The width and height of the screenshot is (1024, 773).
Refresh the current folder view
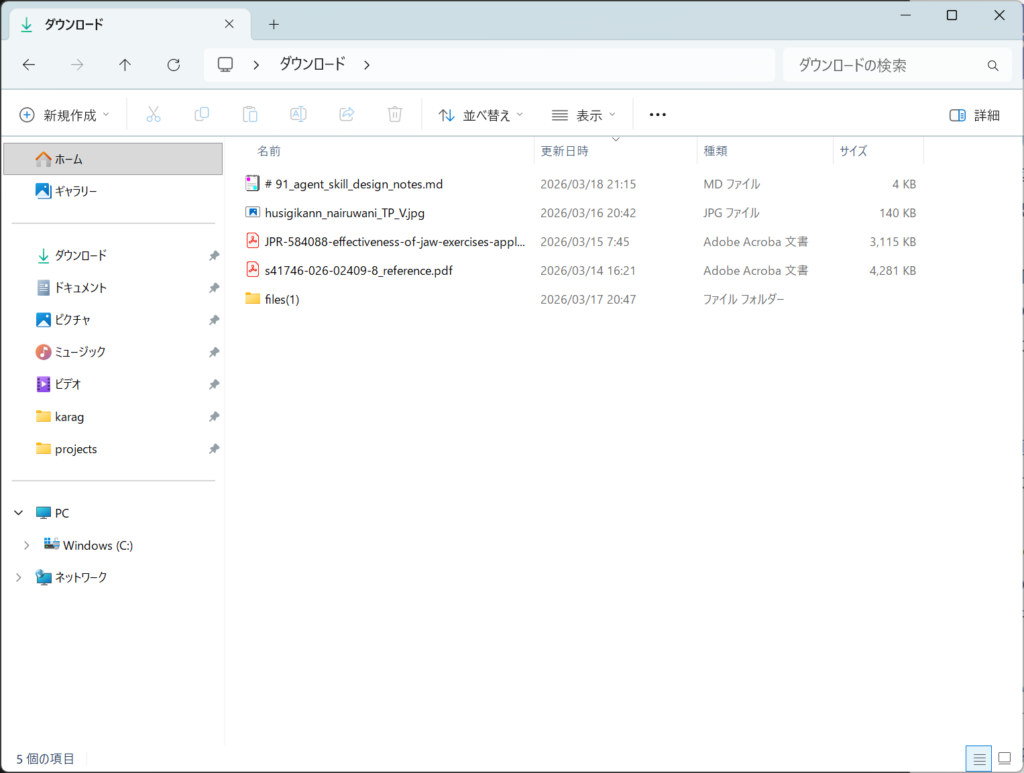(x=173, y=65)
